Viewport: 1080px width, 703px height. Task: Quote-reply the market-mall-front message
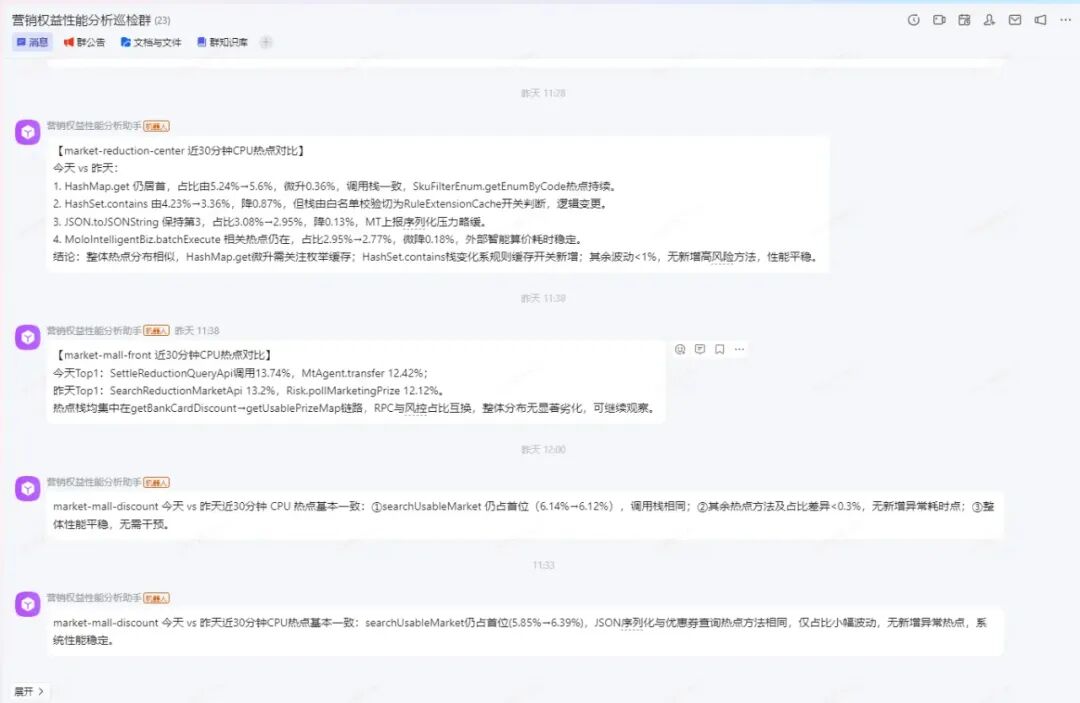[699, 349]
